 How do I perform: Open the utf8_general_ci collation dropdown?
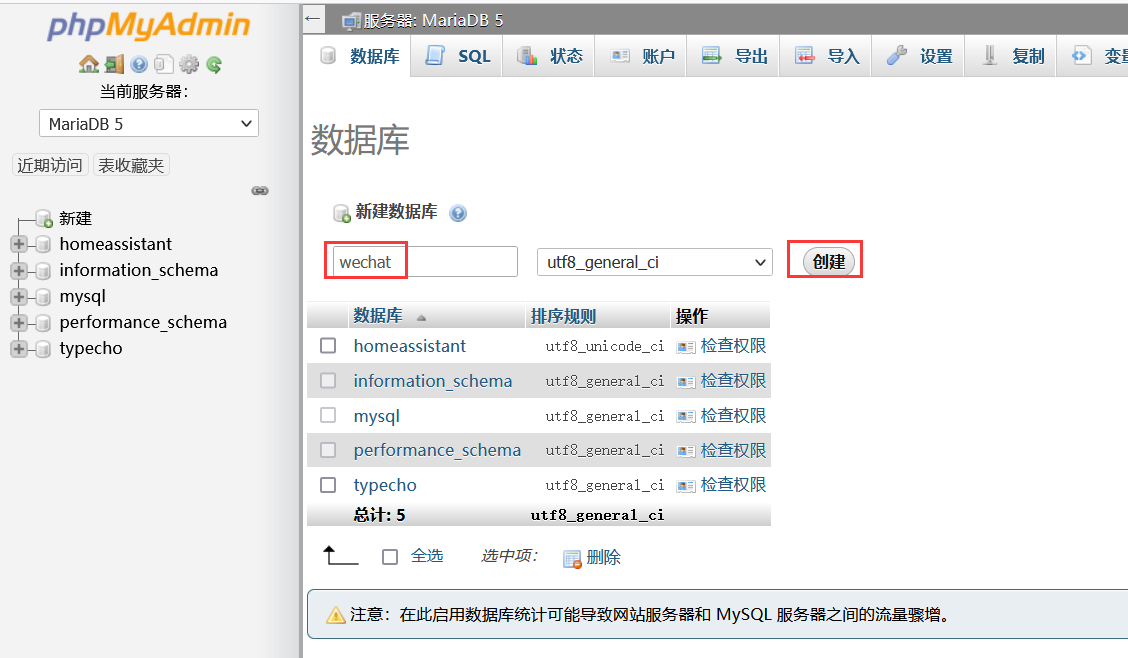click(655, 262)
